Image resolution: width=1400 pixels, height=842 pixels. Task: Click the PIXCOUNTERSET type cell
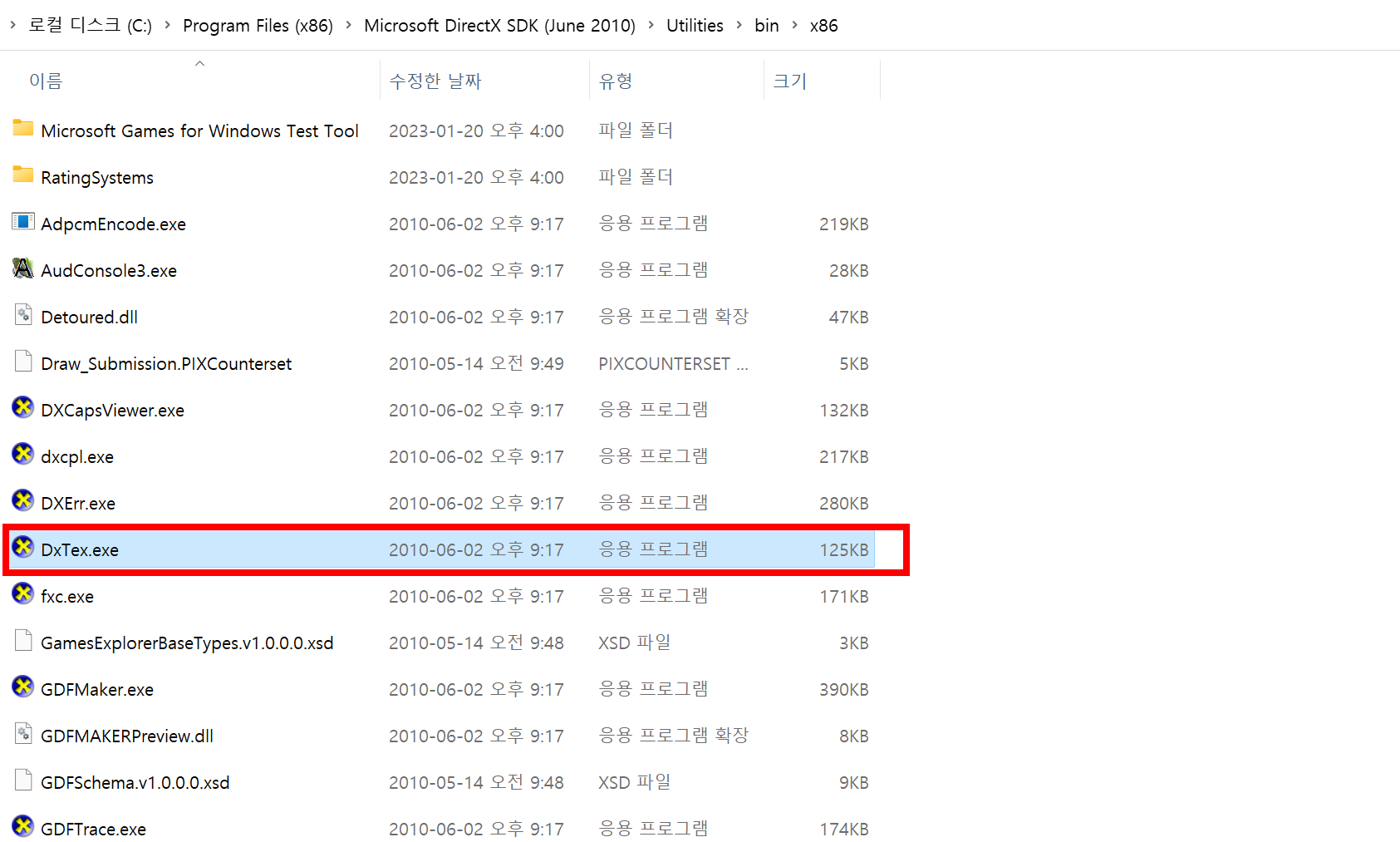pyautogui.click(x=673, y=363)
